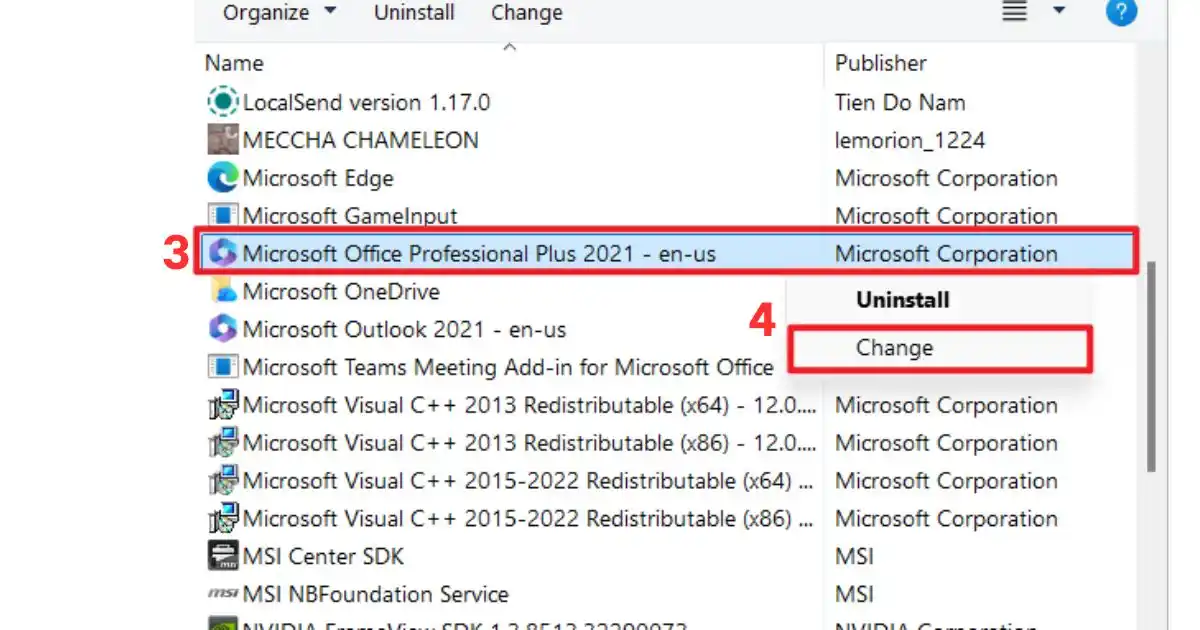
Task: Click MSI publisher for MSI Center SDK
Action: 854,556
